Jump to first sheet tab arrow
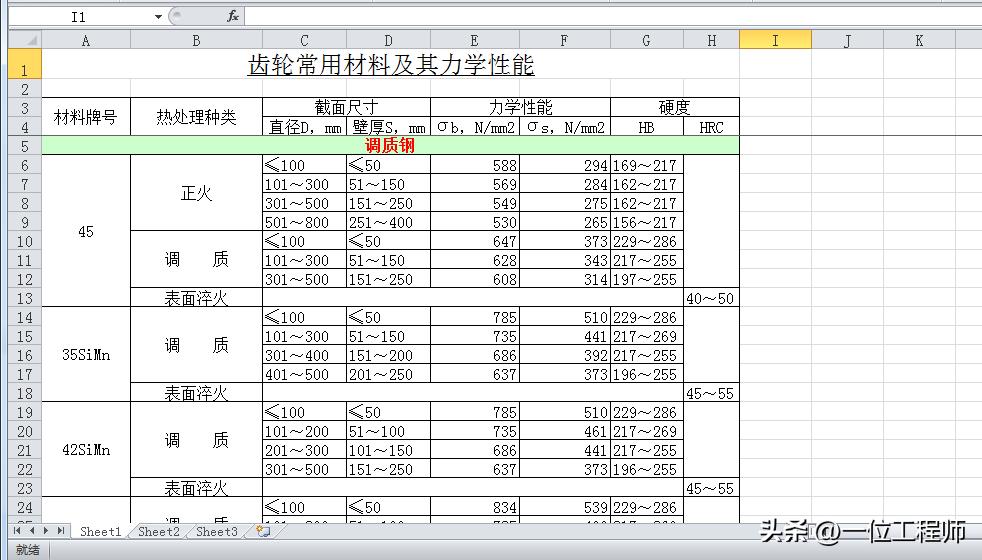The width and height of the screenshot is (982, 560). tap(18, 531)
